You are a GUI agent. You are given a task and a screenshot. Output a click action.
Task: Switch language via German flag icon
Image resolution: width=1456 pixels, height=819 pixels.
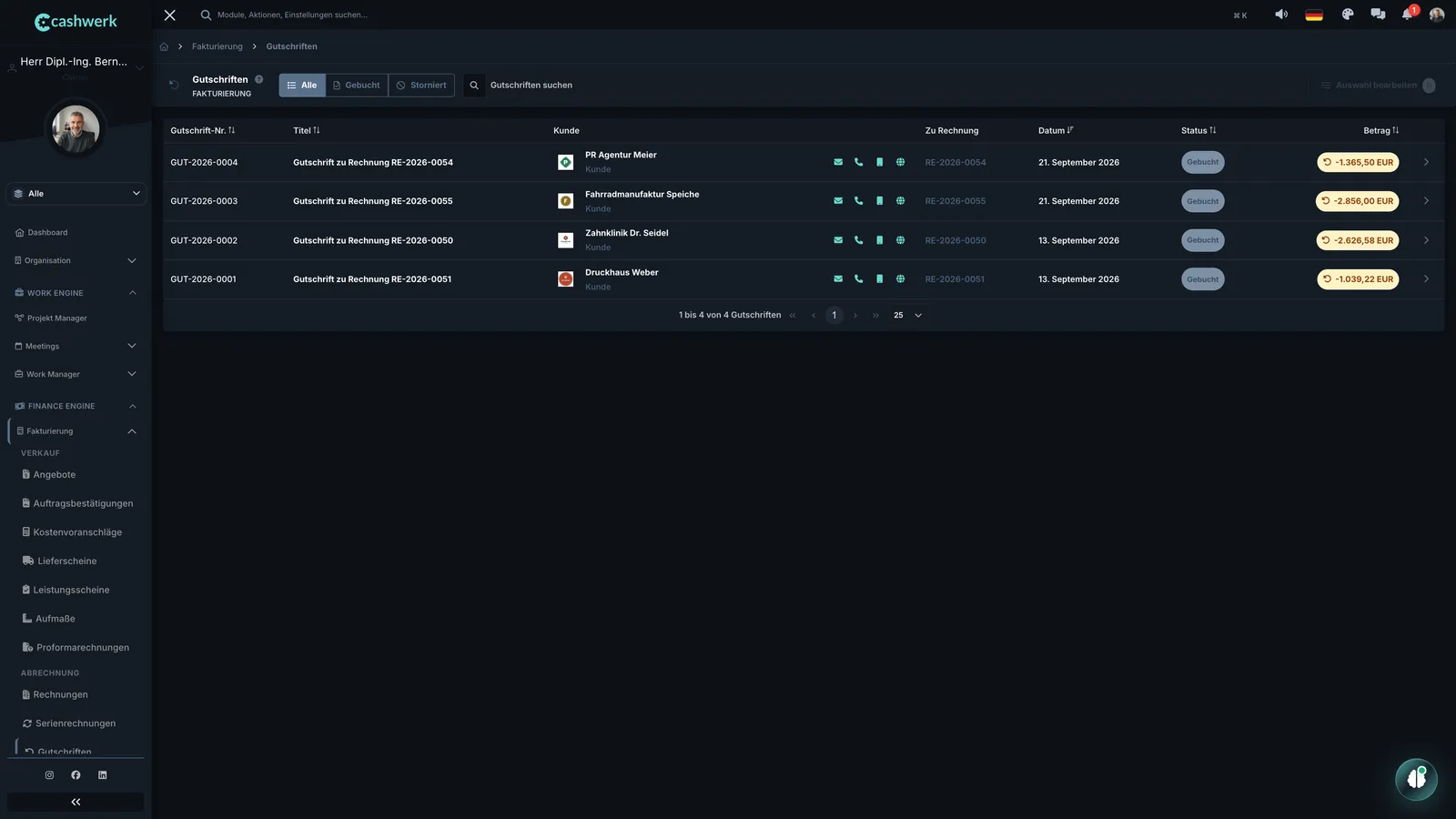[x=1314, y=15]
